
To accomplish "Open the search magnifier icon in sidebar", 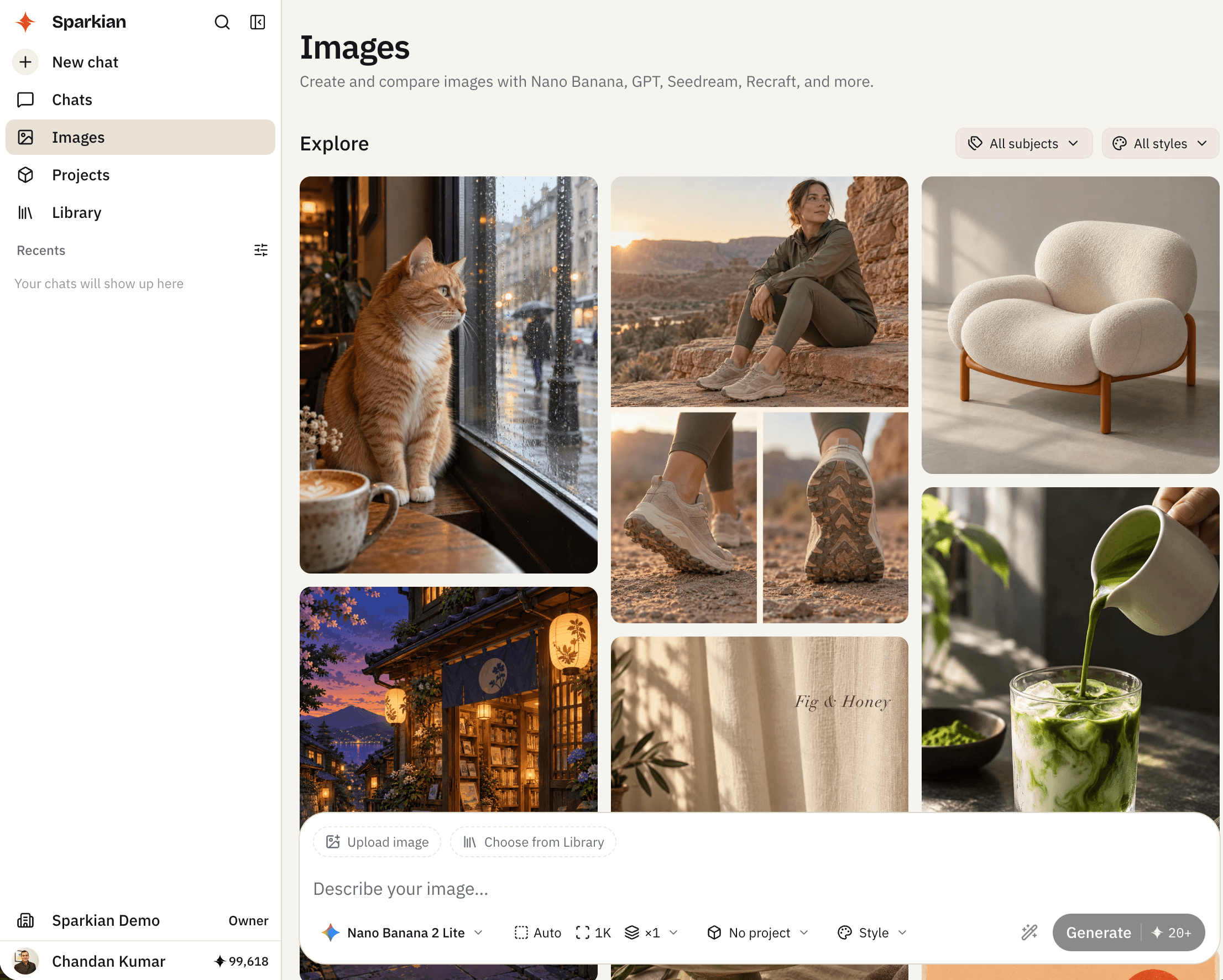I will tap(222, 22).
